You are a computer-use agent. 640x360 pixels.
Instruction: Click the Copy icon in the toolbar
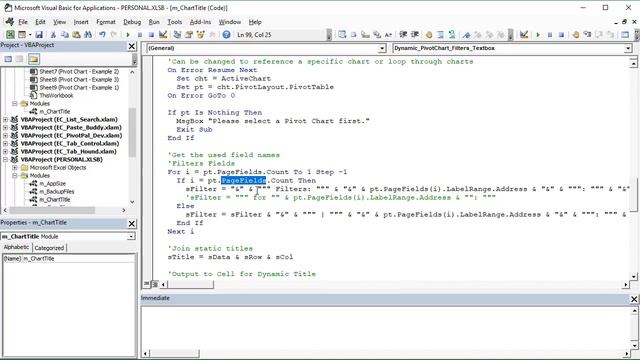click(64, 35)
